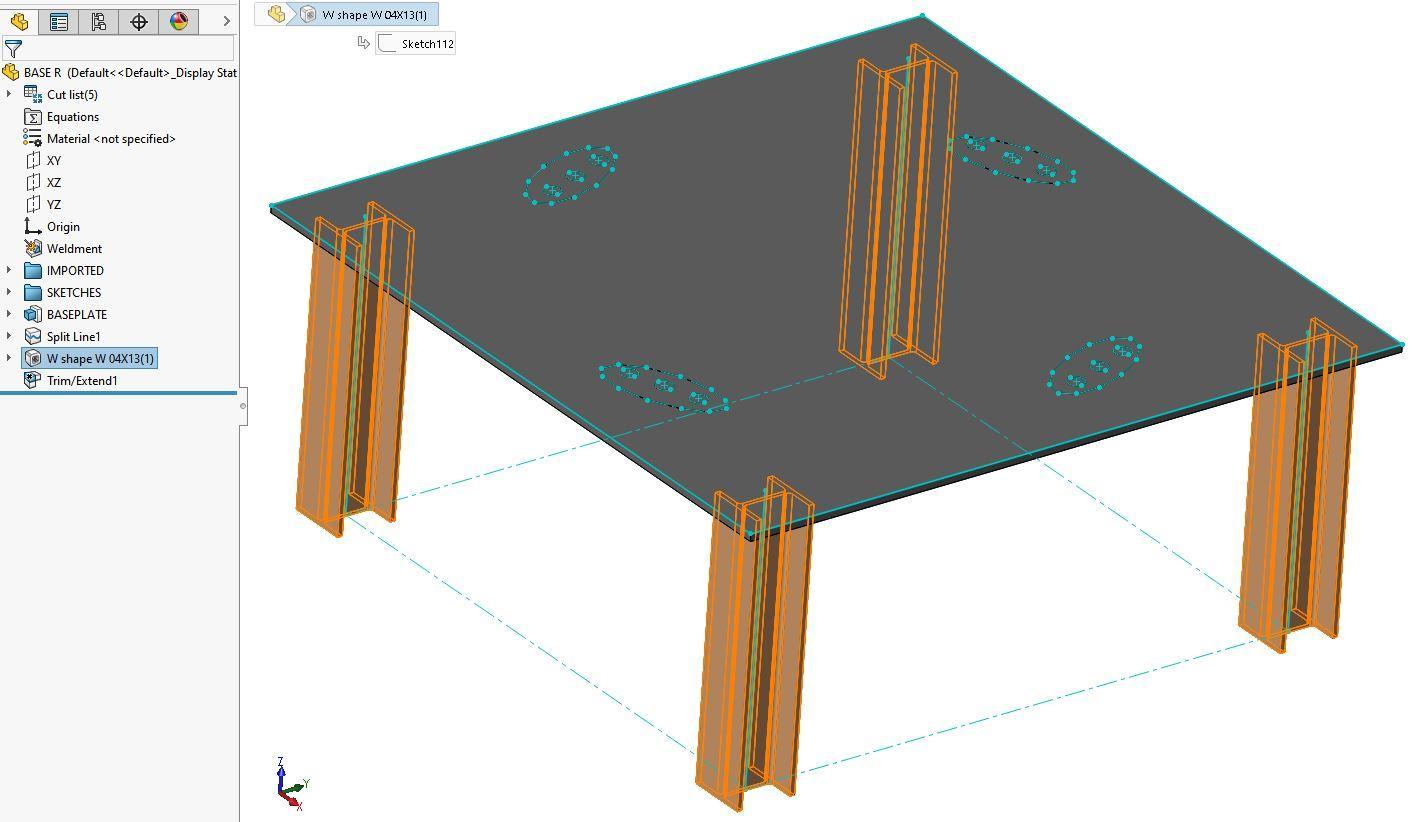Screen dimensions: 1425x822
Task: Select BASEPLATE feature name
Action: pyautogui.click(x=77, y=314)
